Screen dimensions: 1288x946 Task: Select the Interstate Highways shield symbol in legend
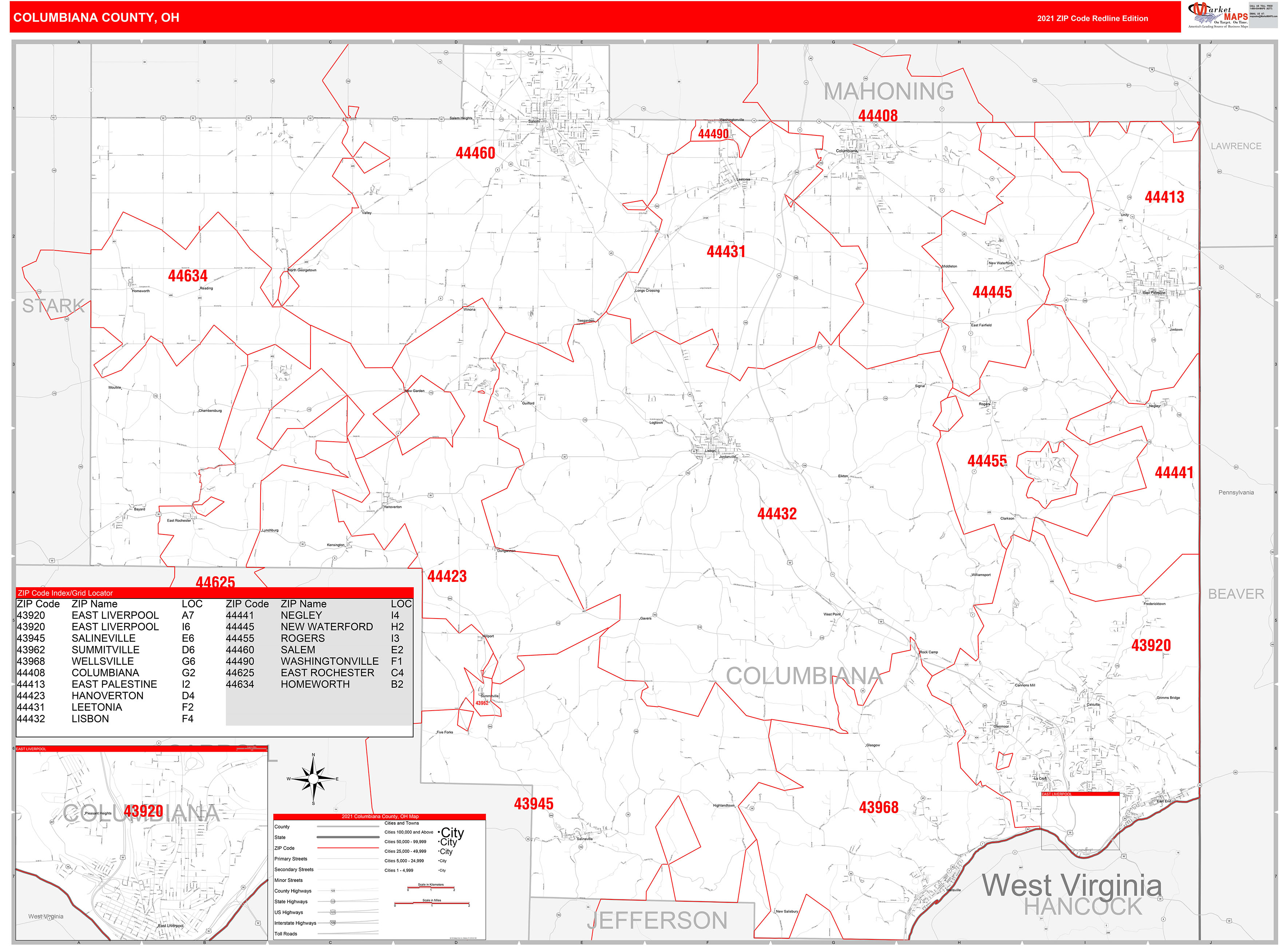333,923
